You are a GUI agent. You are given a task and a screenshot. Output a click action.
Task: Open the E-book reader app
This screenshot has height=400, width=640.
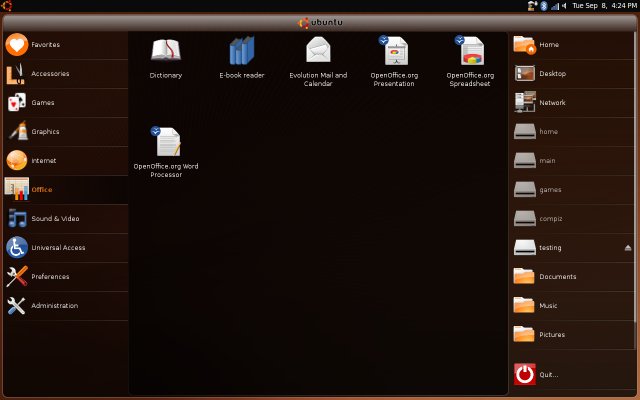[242, 50]
